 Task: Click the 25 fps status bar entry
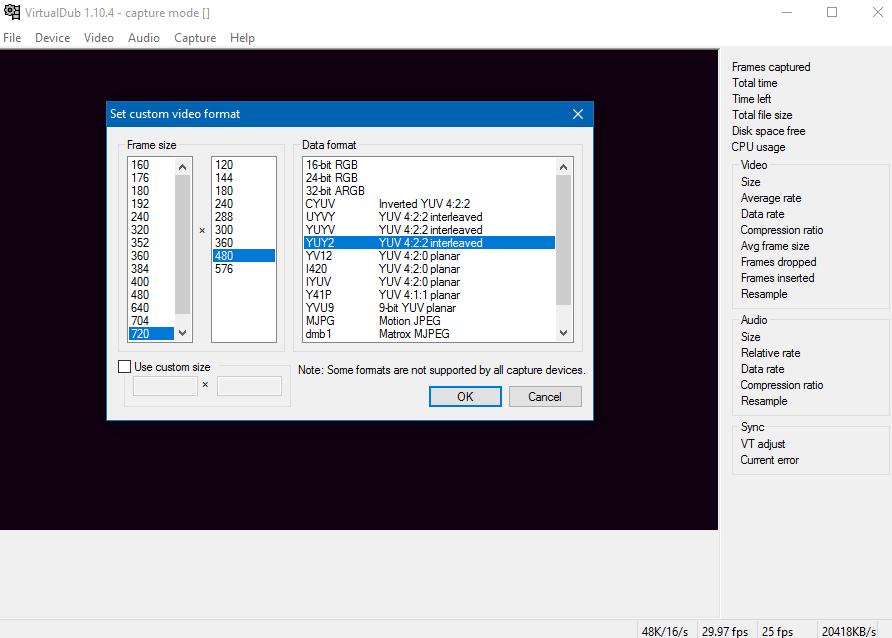[x=777, y=631]
